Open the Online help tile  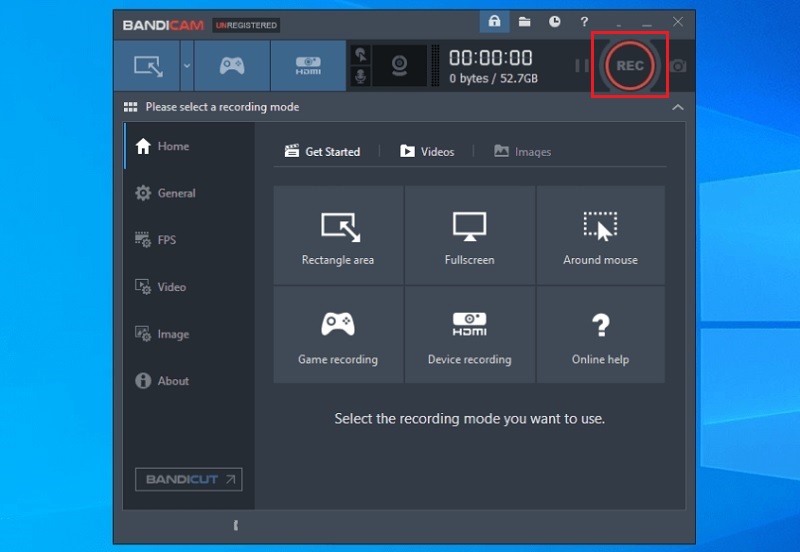601,335
